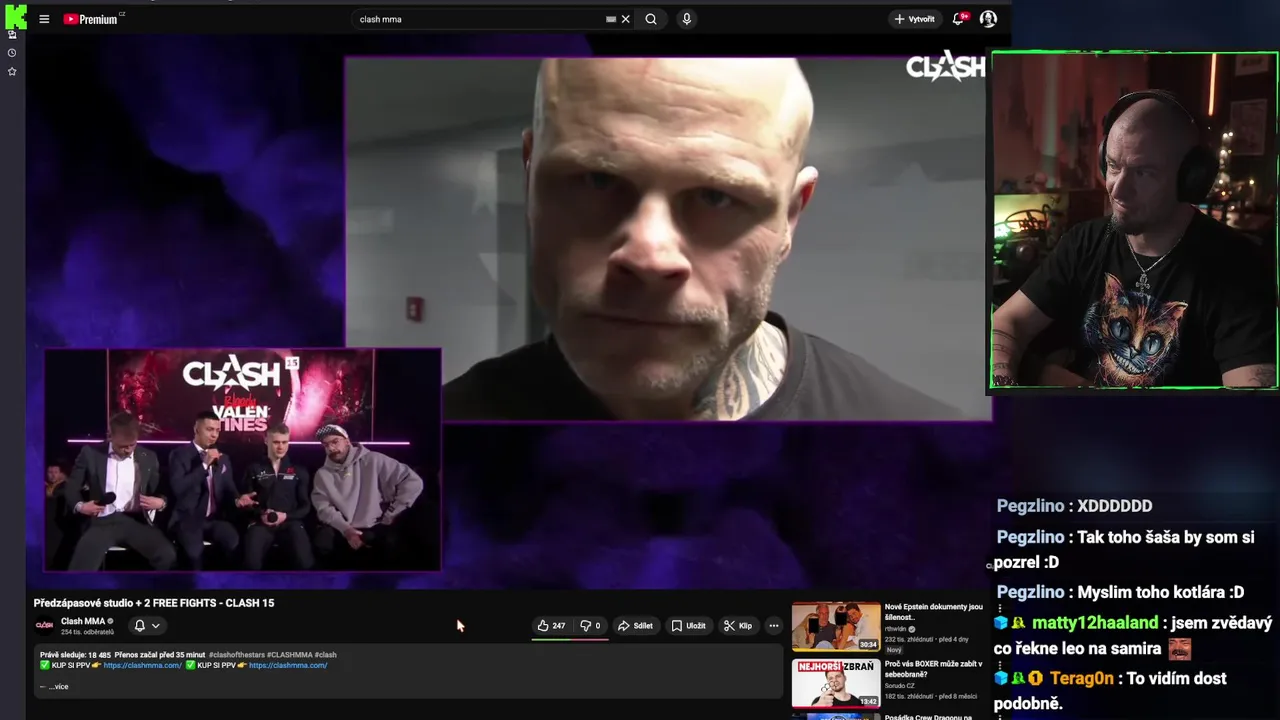
Task: Click the Klip scissors button
Action: [738, 626]
